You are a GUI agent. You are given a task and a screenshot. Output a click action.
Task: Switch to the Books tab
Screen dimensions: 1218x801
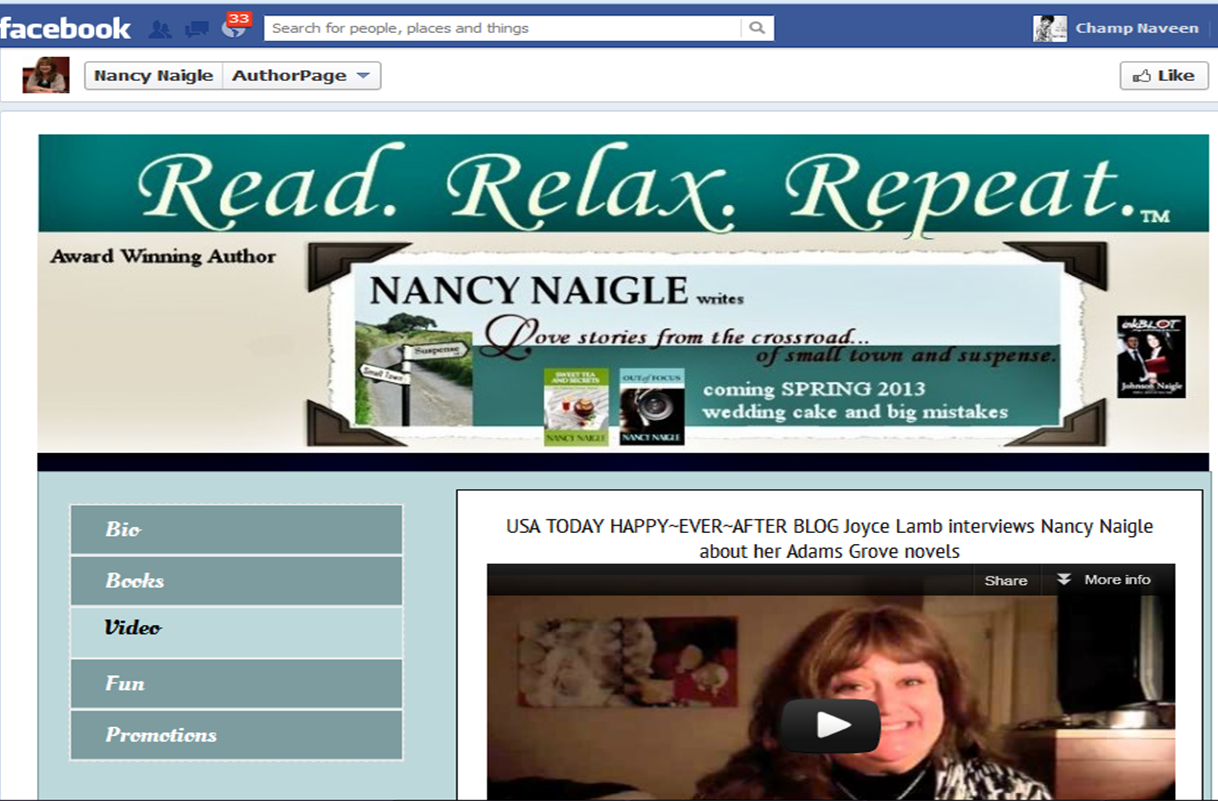pos(236,581)
